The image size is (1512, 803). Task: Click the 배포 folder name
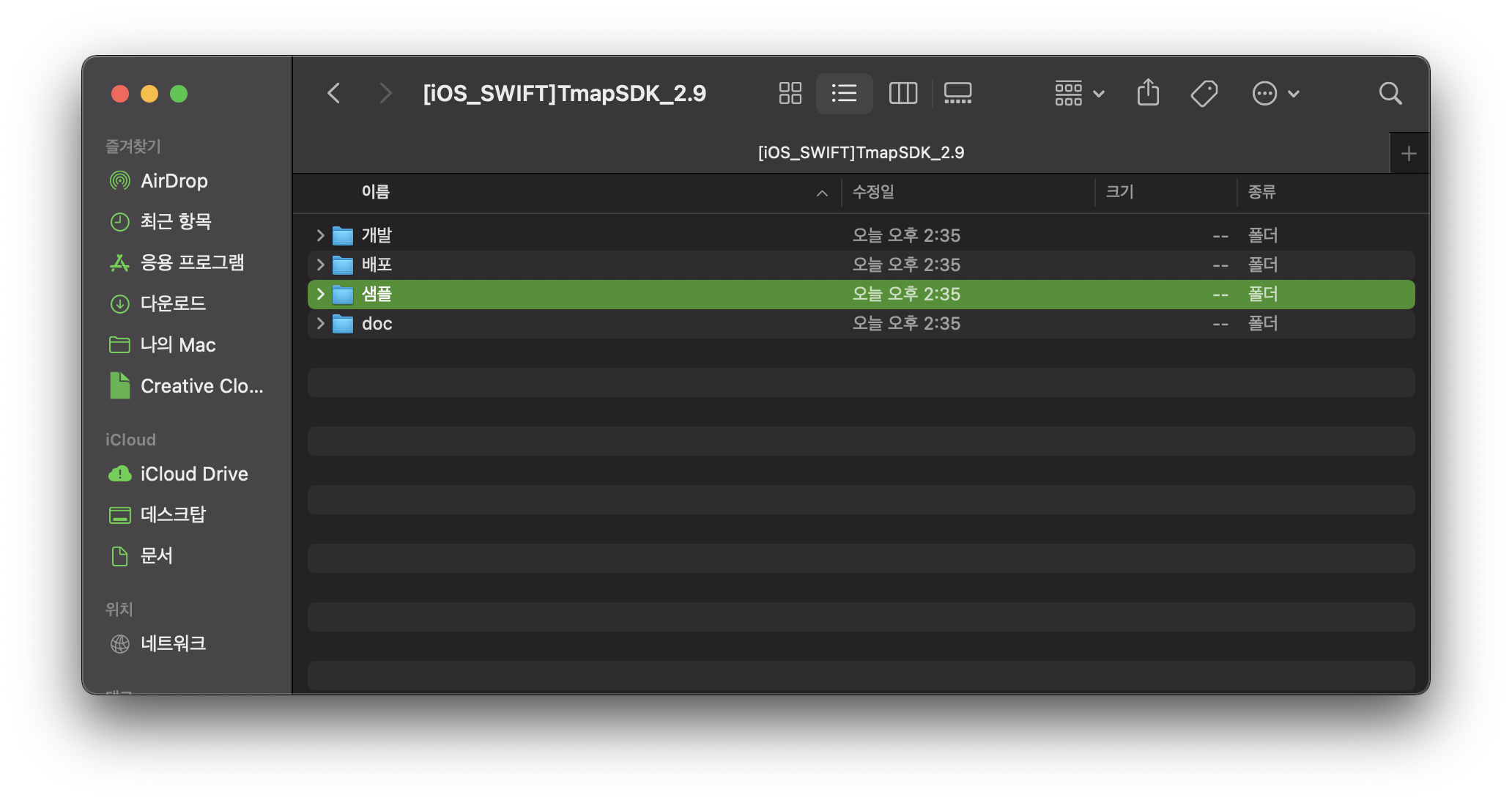[x=377, y=264]
